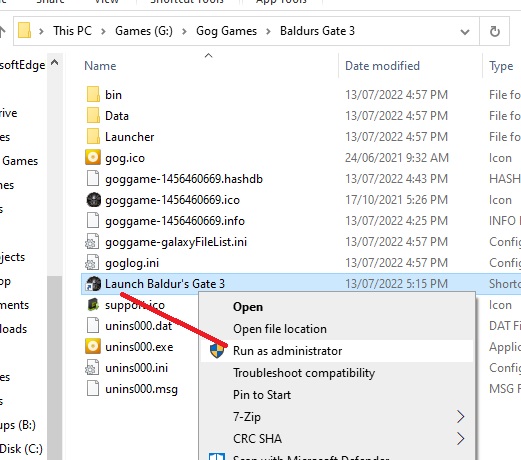This screenshot has height=460, width=521.
Task: Expand the CRC SHA submenu arrow
Action: (460, 439)
